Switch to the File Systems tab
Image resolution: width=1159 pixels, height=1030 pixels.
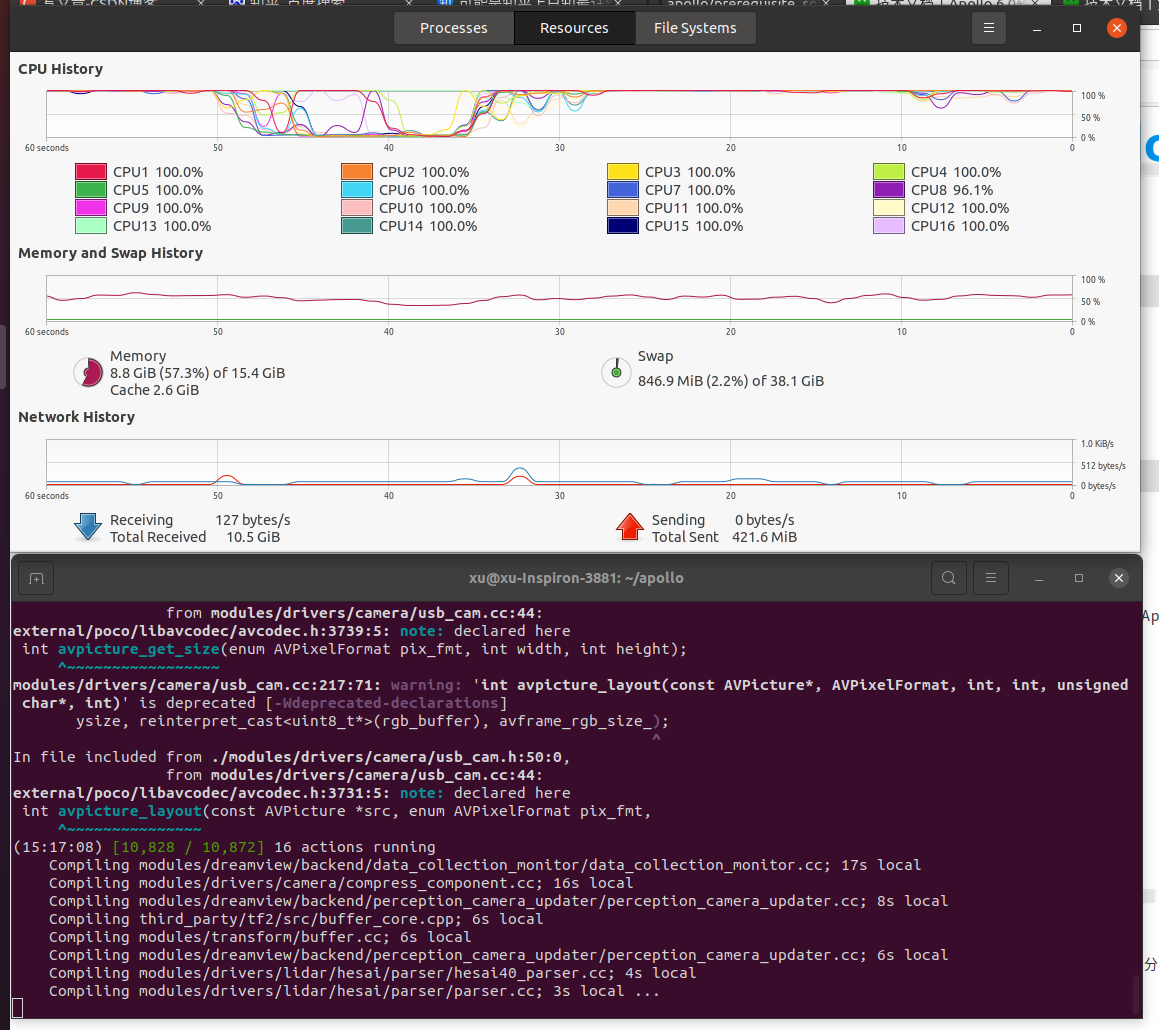[x=695, y=28]
